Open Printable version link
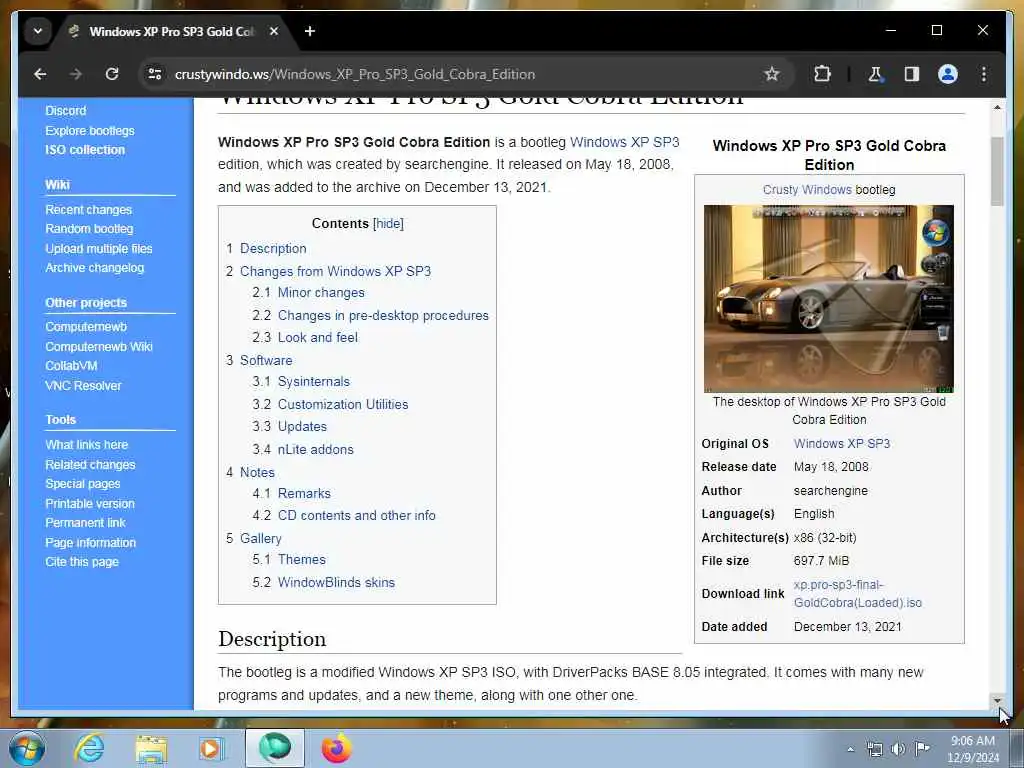1024x768 pixels. click(x=89, y=504)
